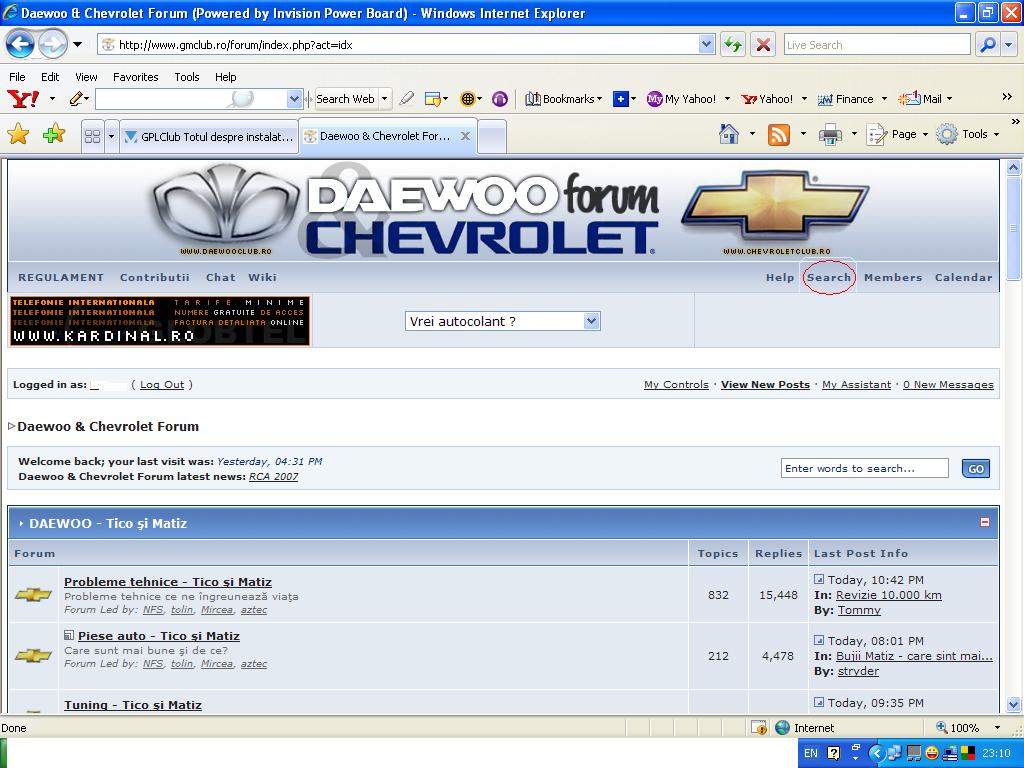Screen dimensions: 1024x768
Task: Click the system tray clock 23:10
Action: (x=997, y=753)
